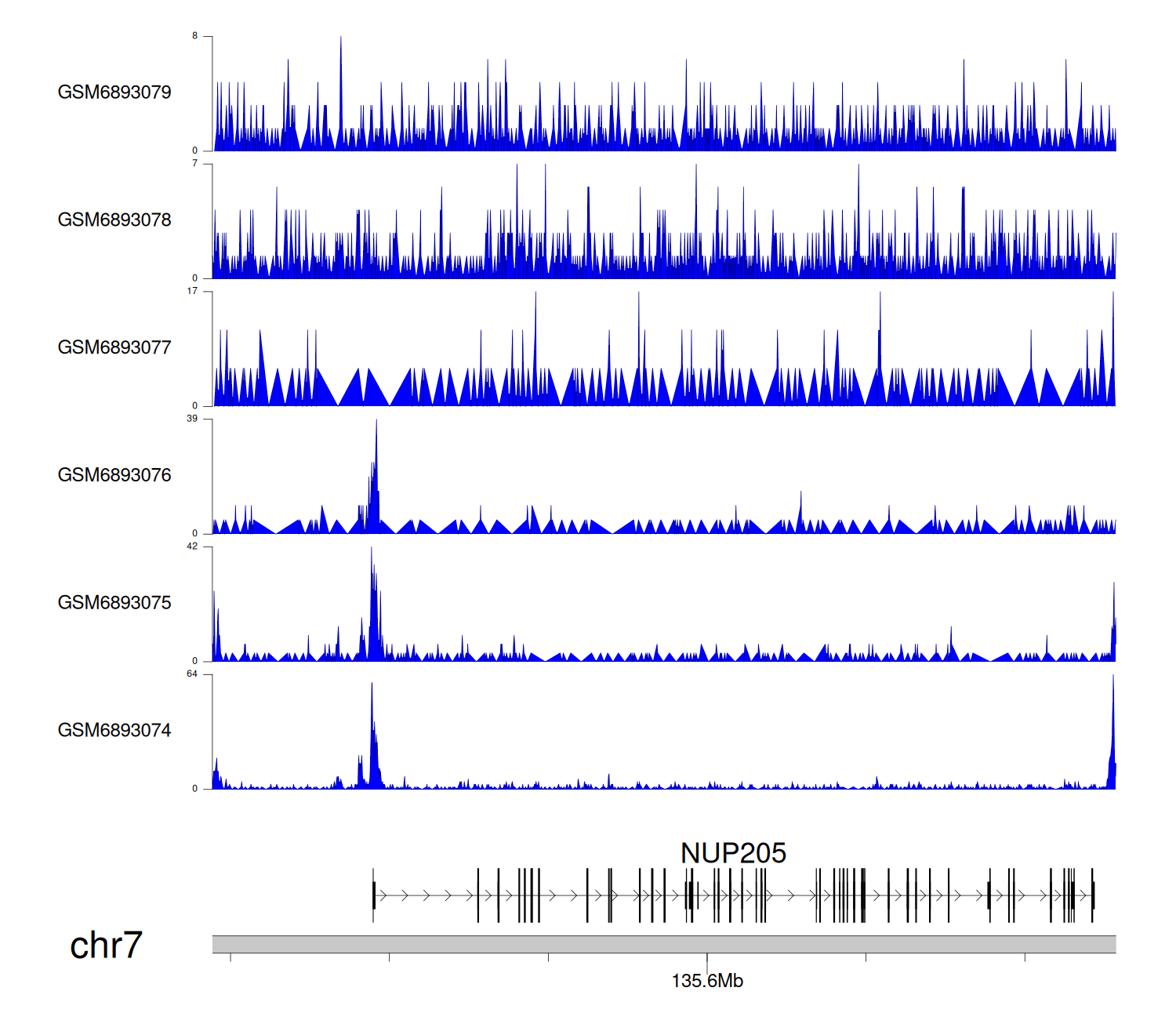This screenshot has height=1035, width=1176.
Task: Click the y-axis maximum 64 label
Action: [x=192, y=674]
